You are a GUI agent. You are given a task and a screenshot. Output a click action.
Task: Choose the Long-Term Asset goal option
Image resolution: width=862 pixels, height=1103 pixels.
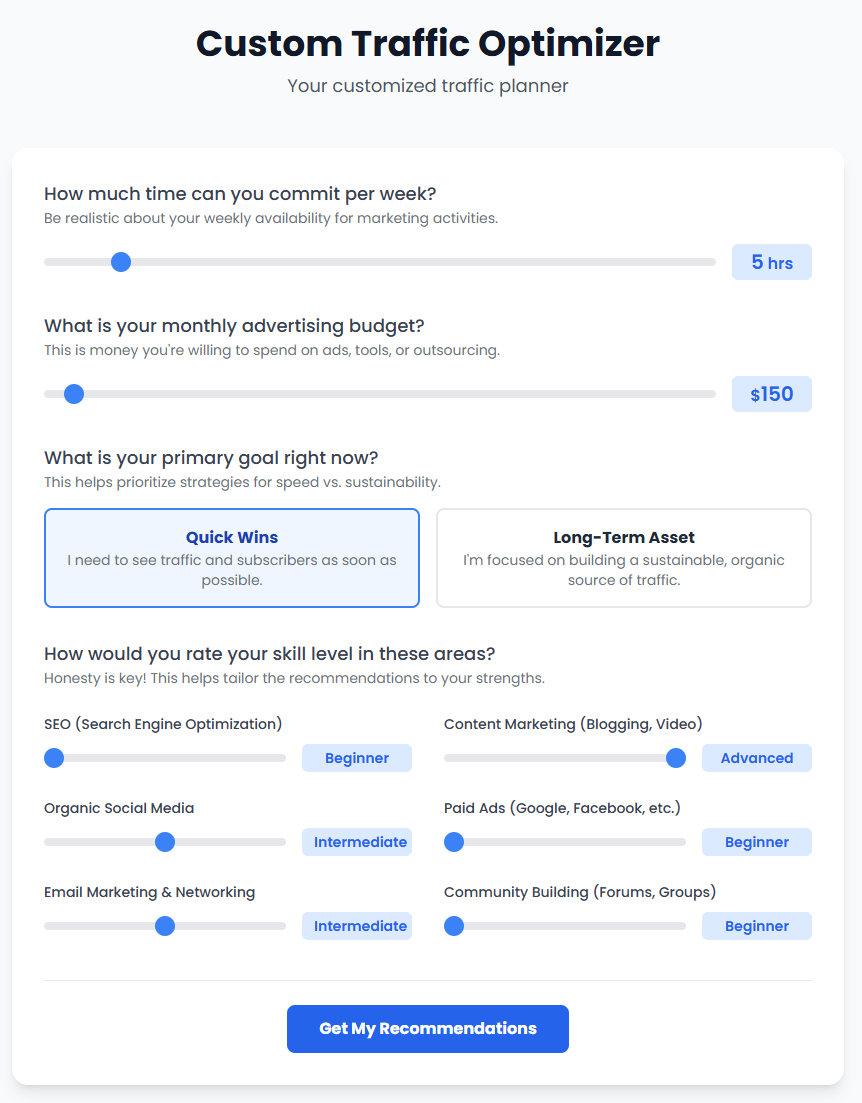(x=623, y=558)
